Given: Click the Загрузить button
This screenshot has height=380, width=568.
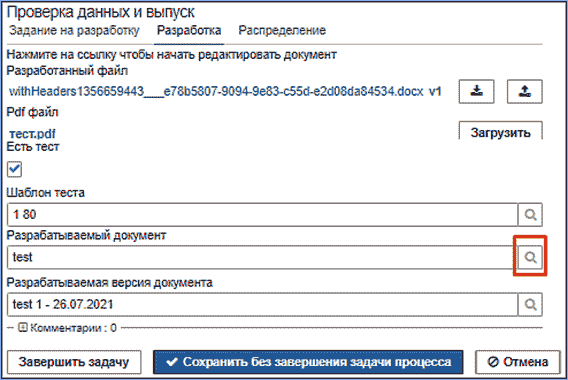Looking at the screenshot, I should coord(501,131).
